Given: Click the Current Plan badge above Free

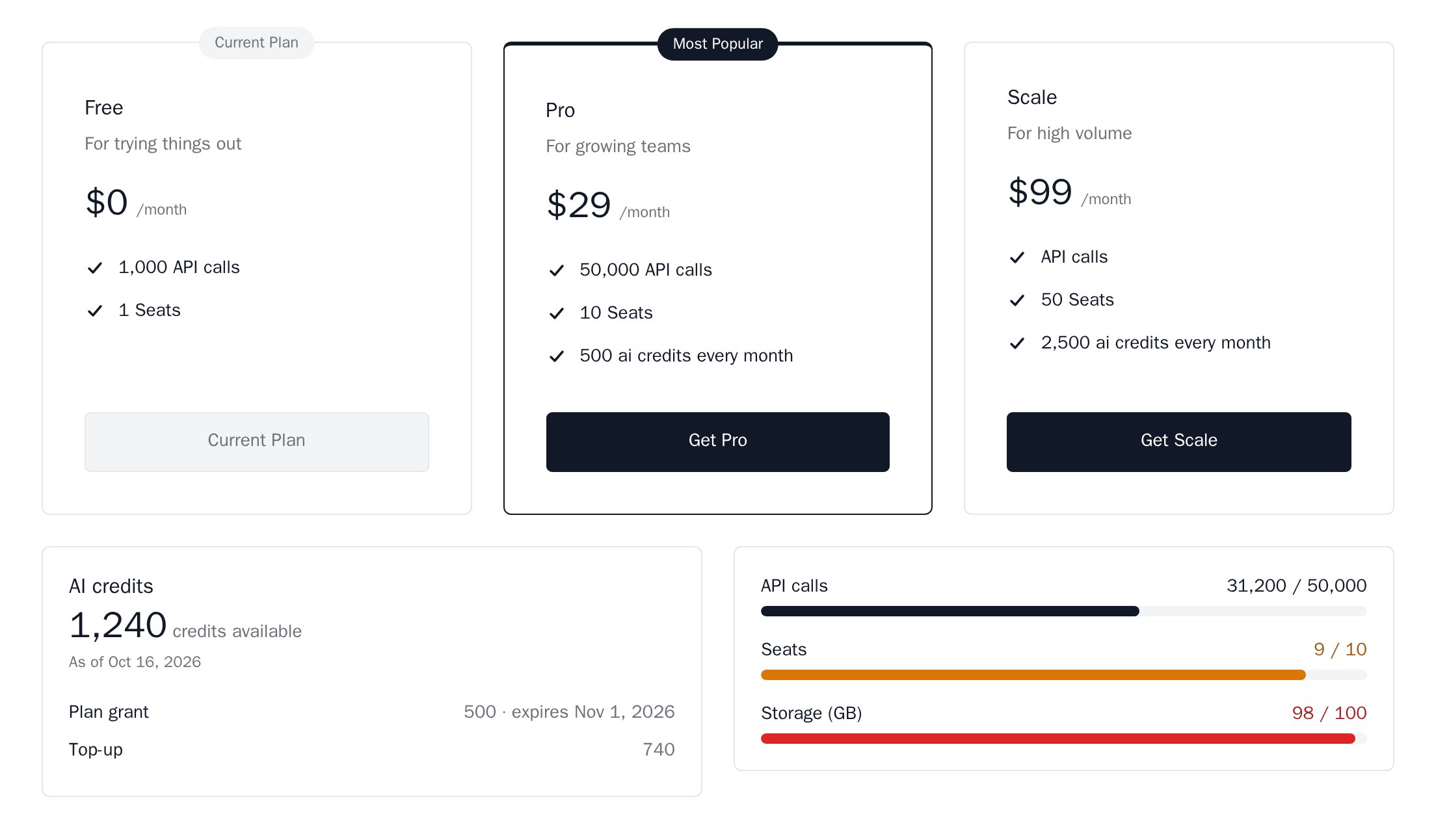Looking at the screenshot, I should [257, 43].
